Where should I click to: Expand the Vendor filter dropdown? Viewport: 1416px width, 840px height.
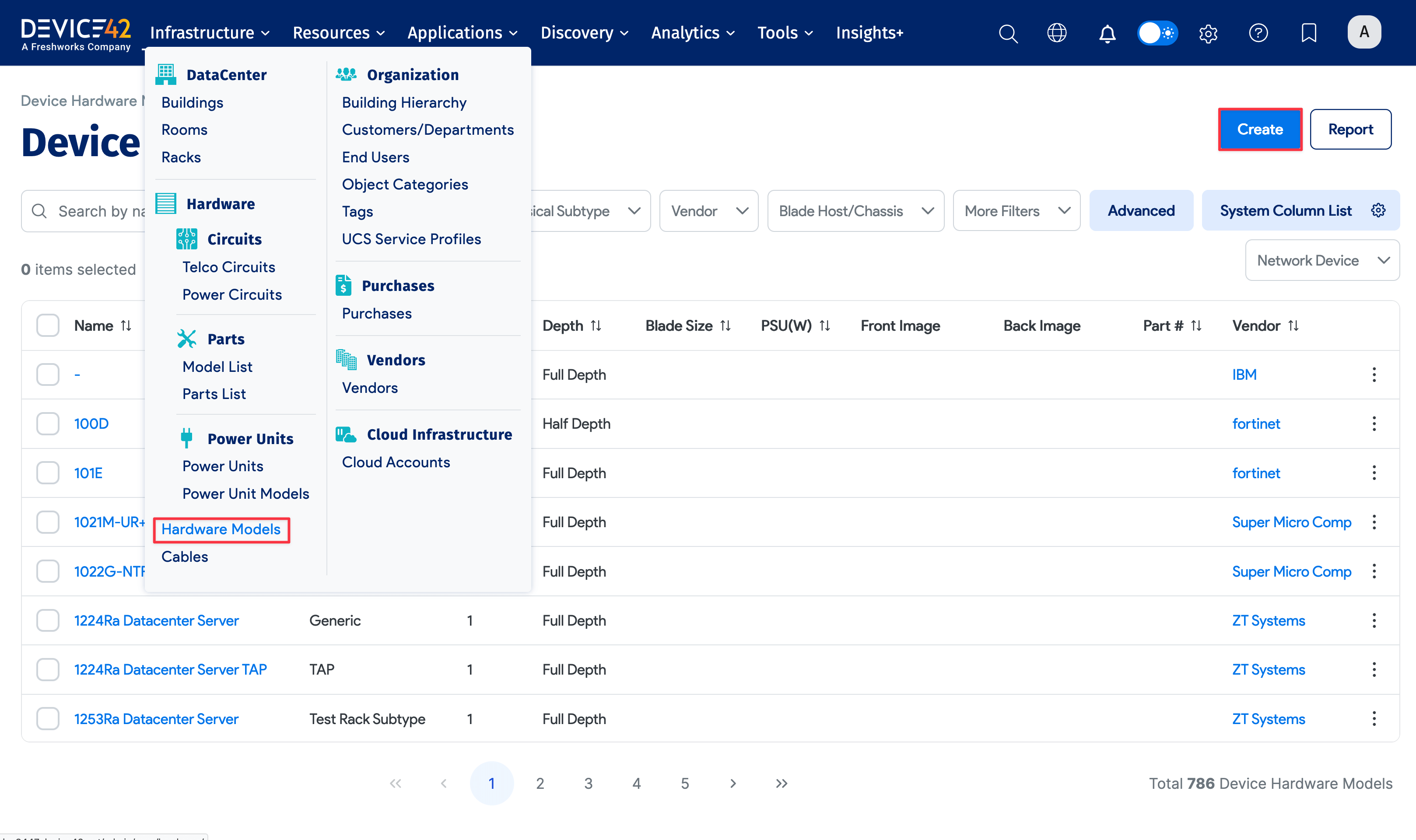(x=708, y=211)
